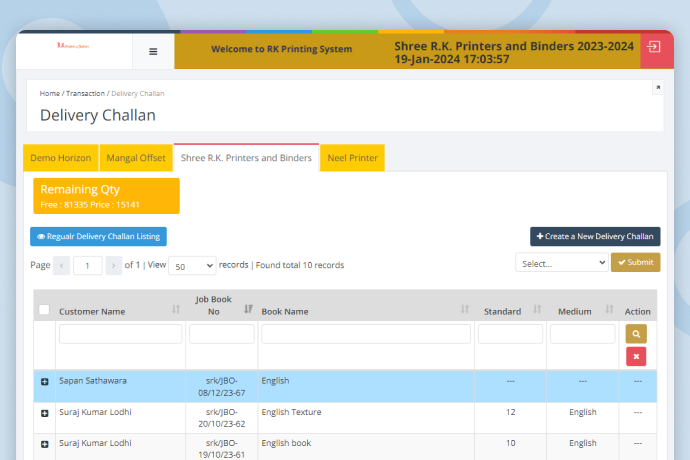Image resolution: width=690 pixels, height=460 pixels.
Task: Sort by Book Name column
Action: [464, 309]
